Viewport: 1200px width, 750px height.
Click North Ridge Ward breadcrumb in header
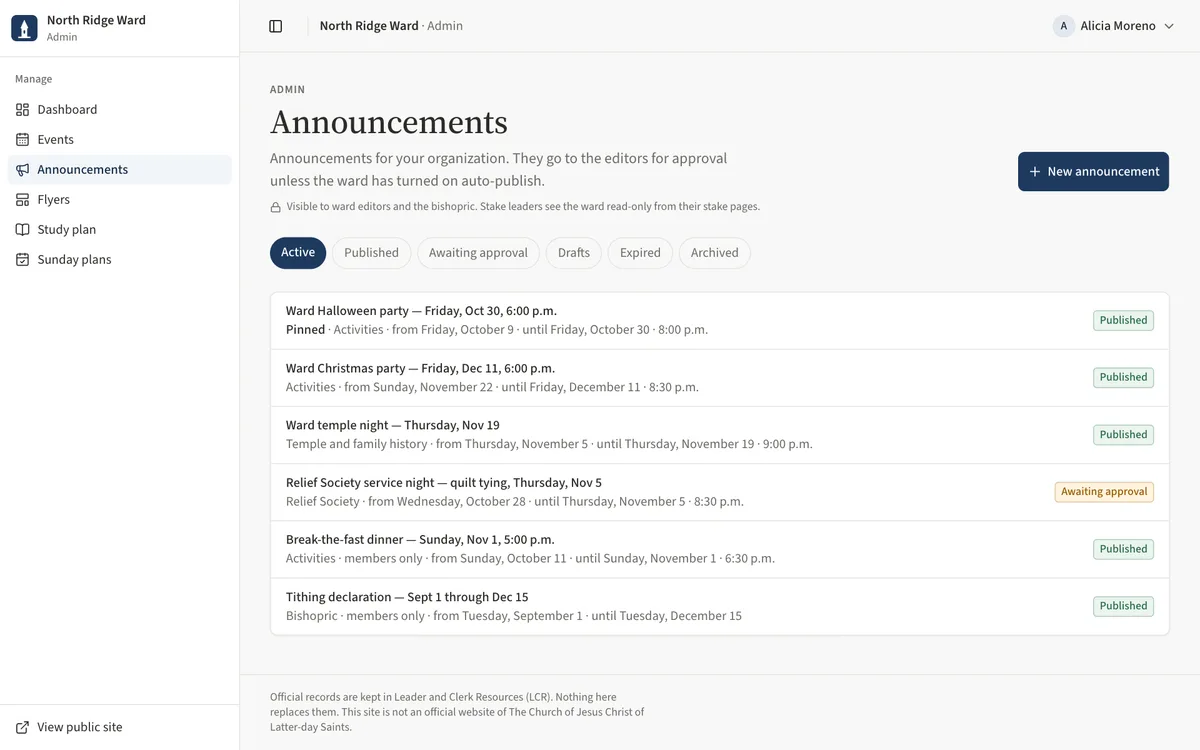(369, 26)
